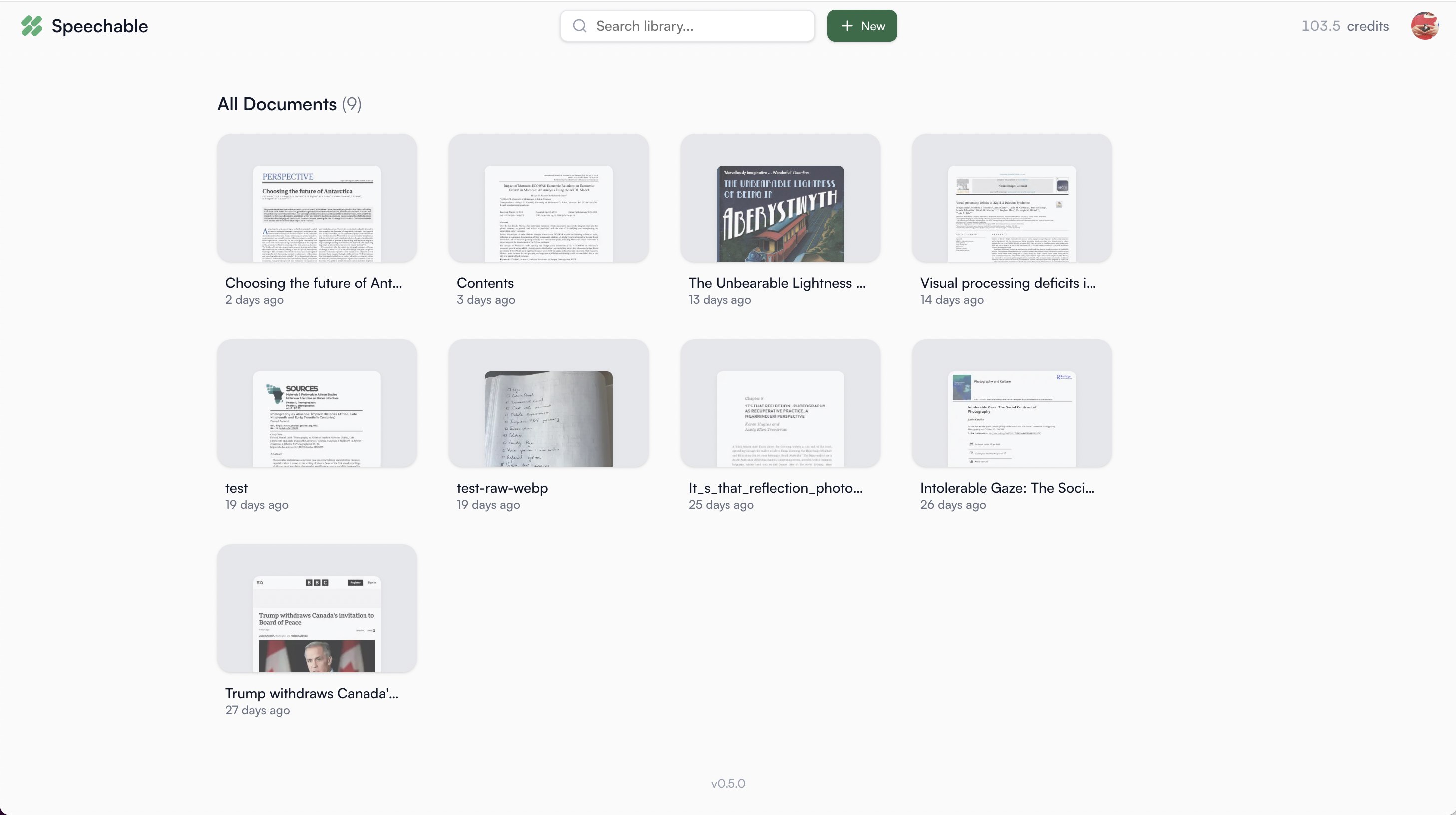Viewport: 1456px width, 815px height.
Task: Click the 'Choosing the future of Ant...' title
Action: click(x=314, y=283)
